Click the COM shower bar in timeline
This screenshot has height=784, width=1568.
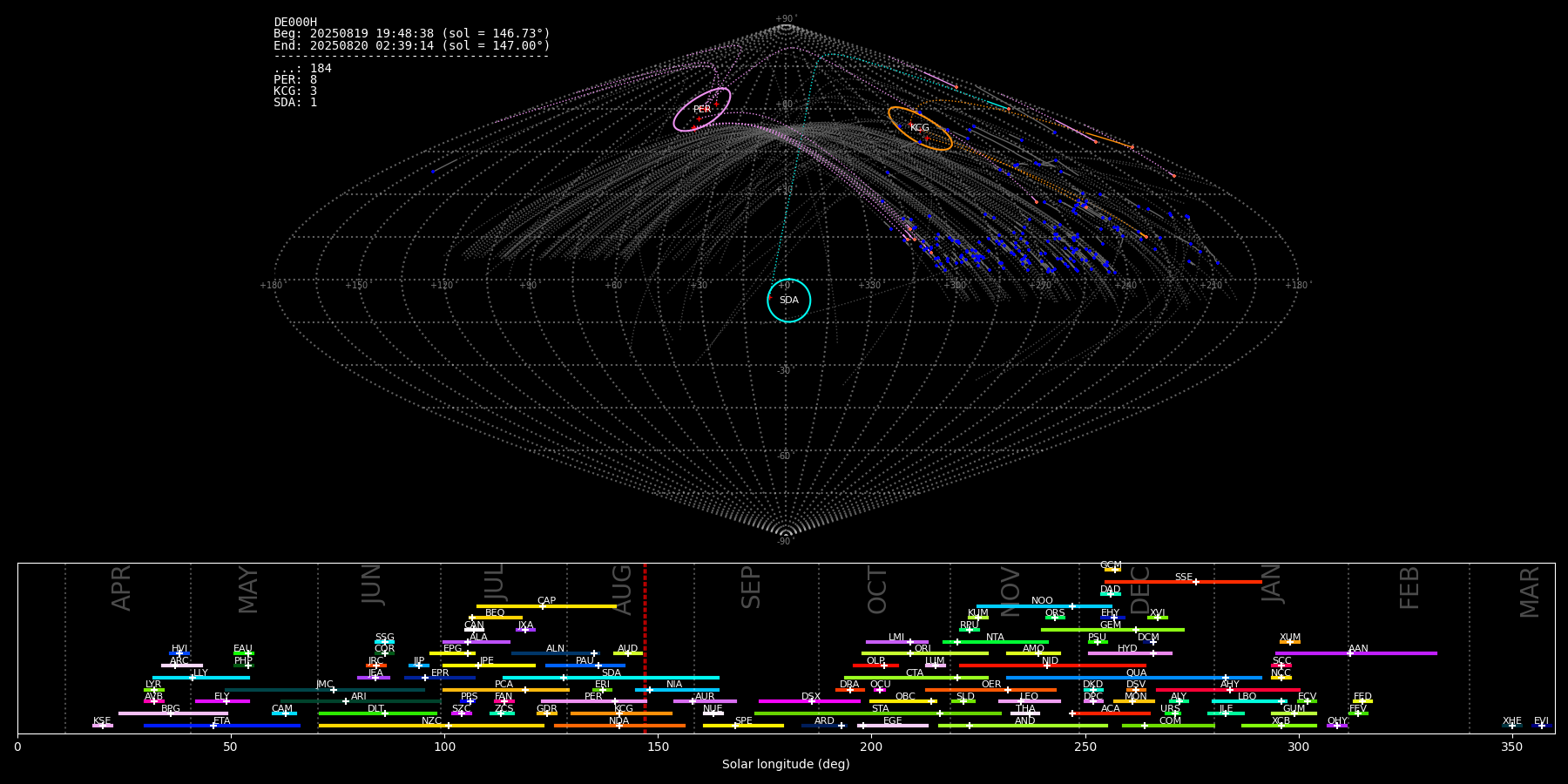1168,726
